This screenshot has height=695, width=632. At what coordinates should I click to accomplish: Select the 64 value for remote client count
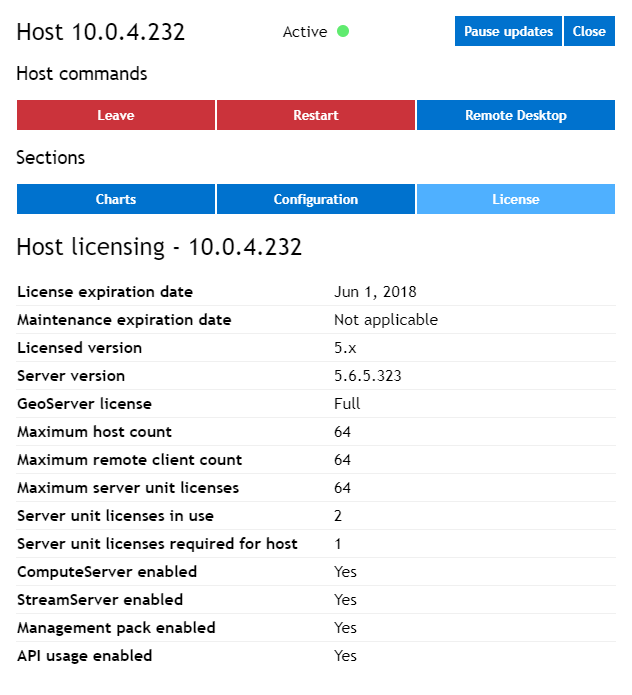(x=342, y=460)
